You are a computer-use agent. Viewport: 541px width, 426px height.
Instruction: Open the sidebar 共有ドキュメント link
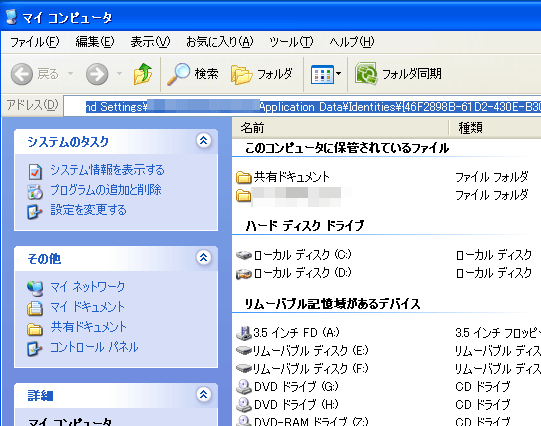click(89, 327)
